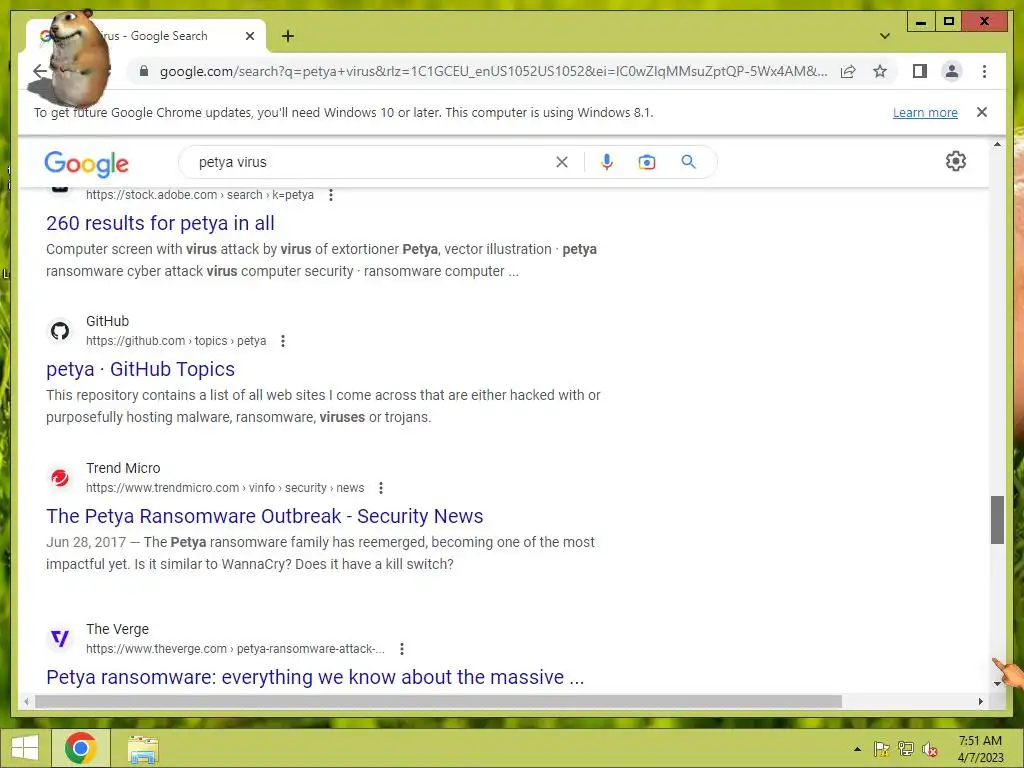Show hidden system tray icons
The image size is (1024, 768).
click(857, 749)
